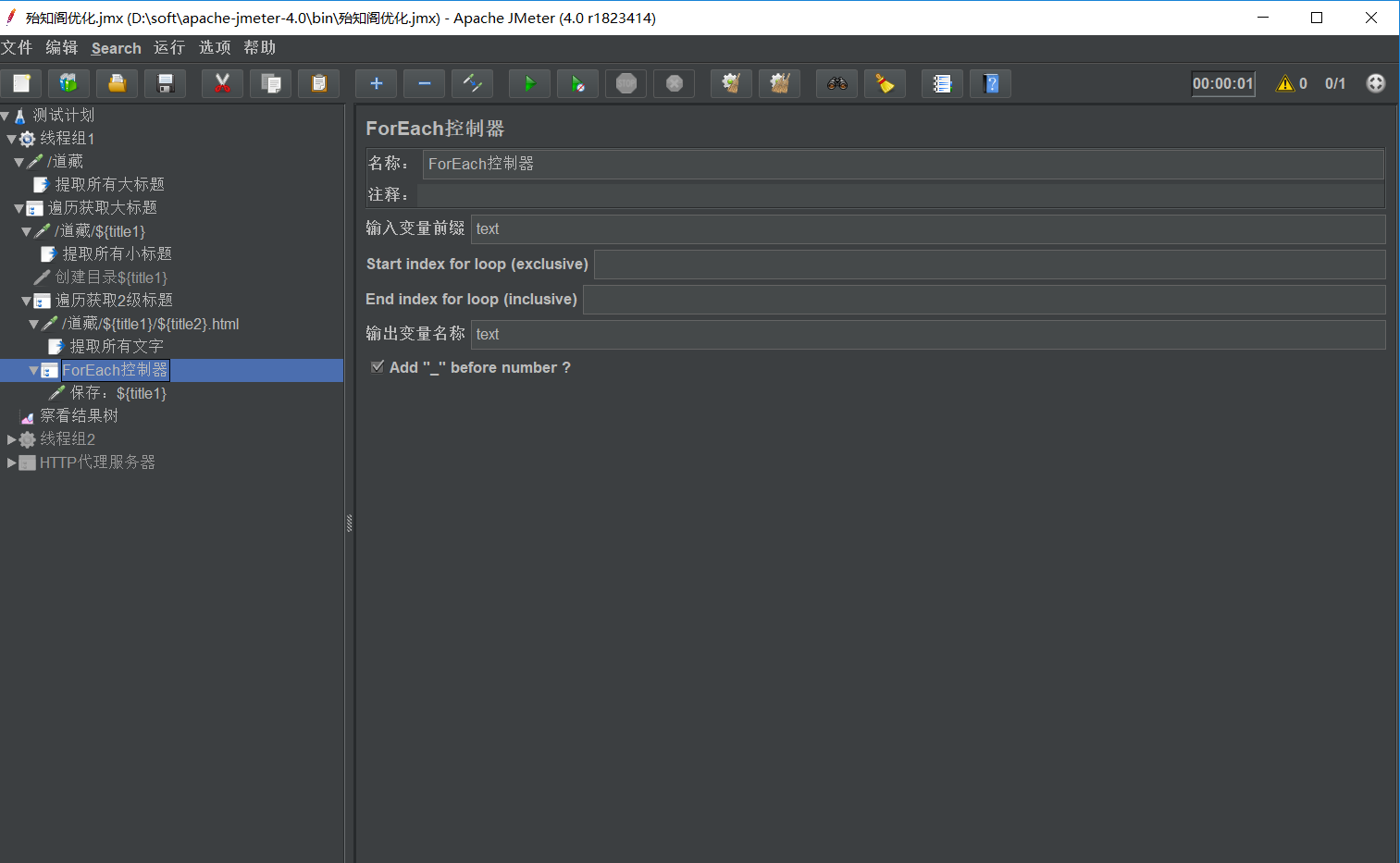Collapse the /道藏/${title1} sampler arrow
Image resolution: width=1400 pixels, height=863 pixels.
[x=26, y=231]
